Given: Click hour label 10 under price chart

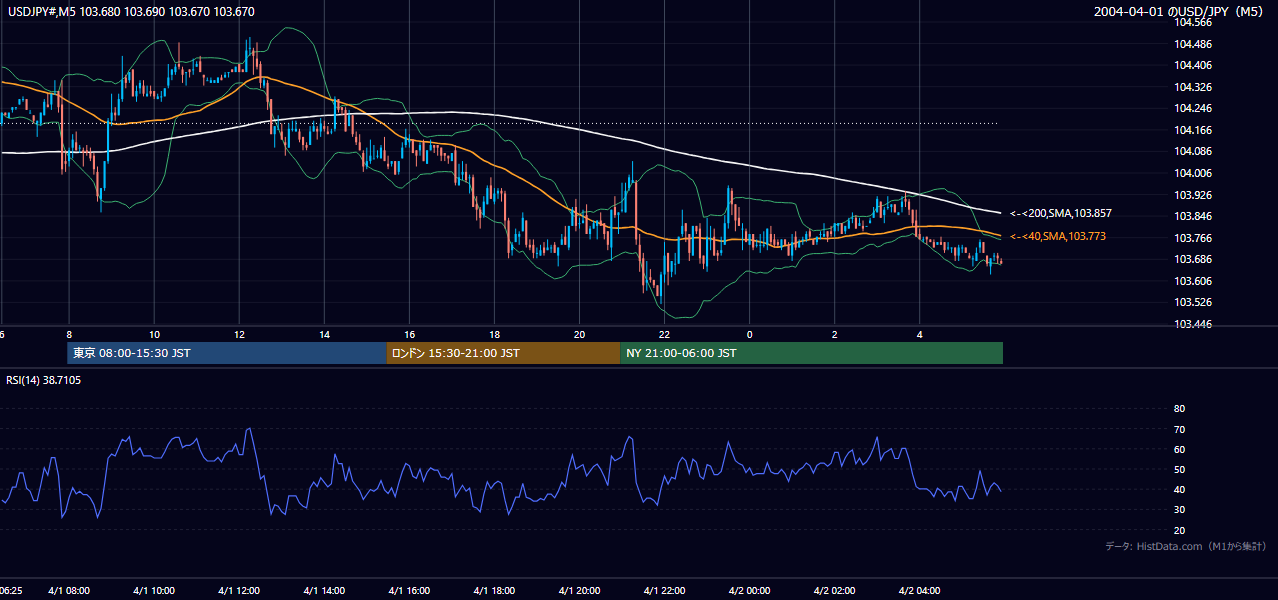Looking at the screenshot, I should [x=154, y=334].
